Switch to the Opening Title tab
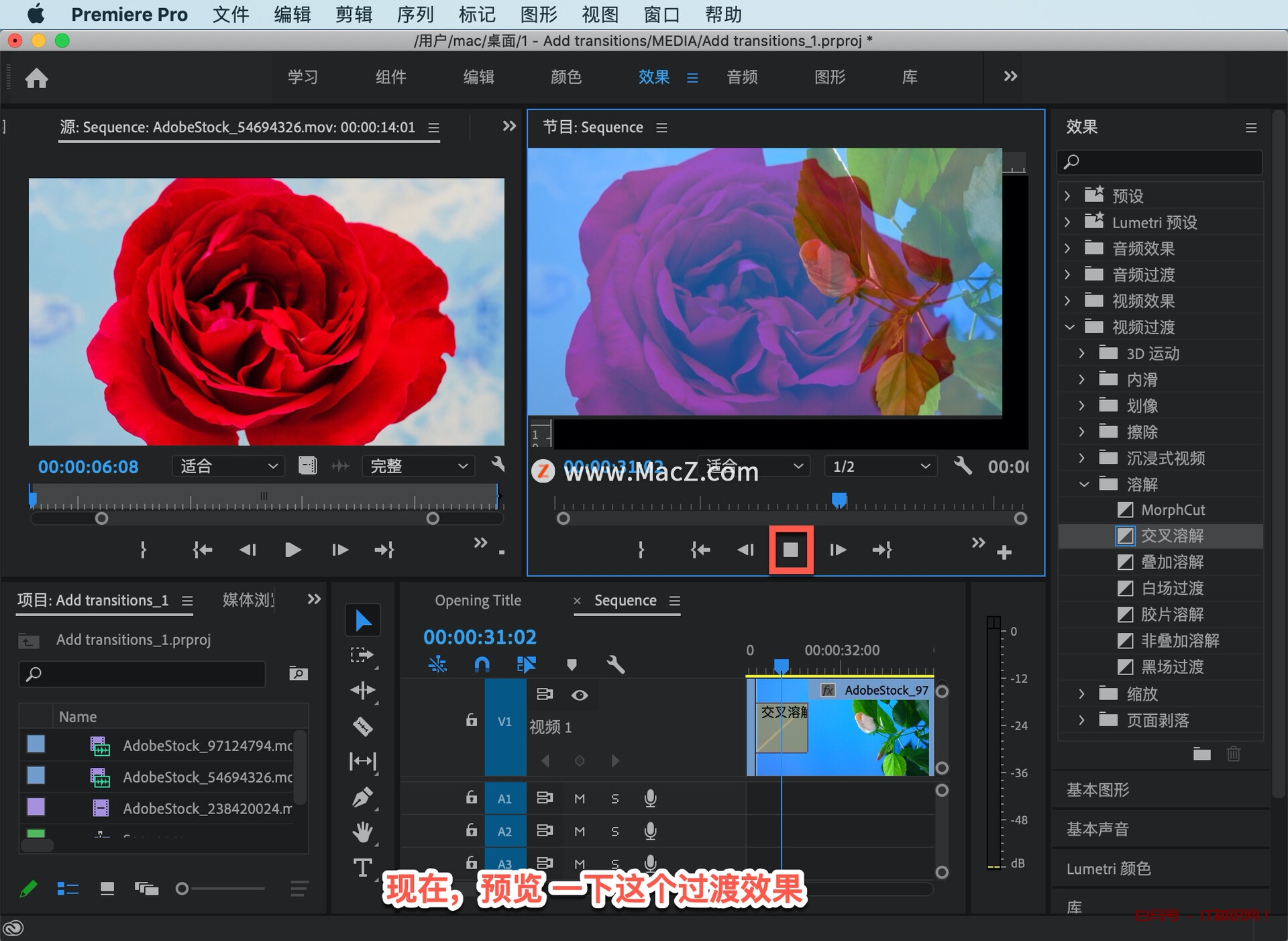The height and width of the screenshot is (941, 1288). [478, 600]
